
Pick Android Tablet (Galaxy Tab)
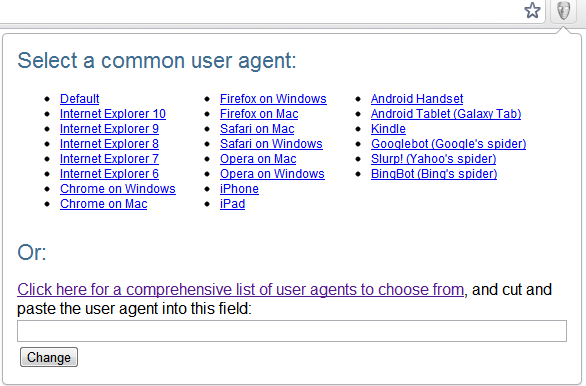point(446,114)
